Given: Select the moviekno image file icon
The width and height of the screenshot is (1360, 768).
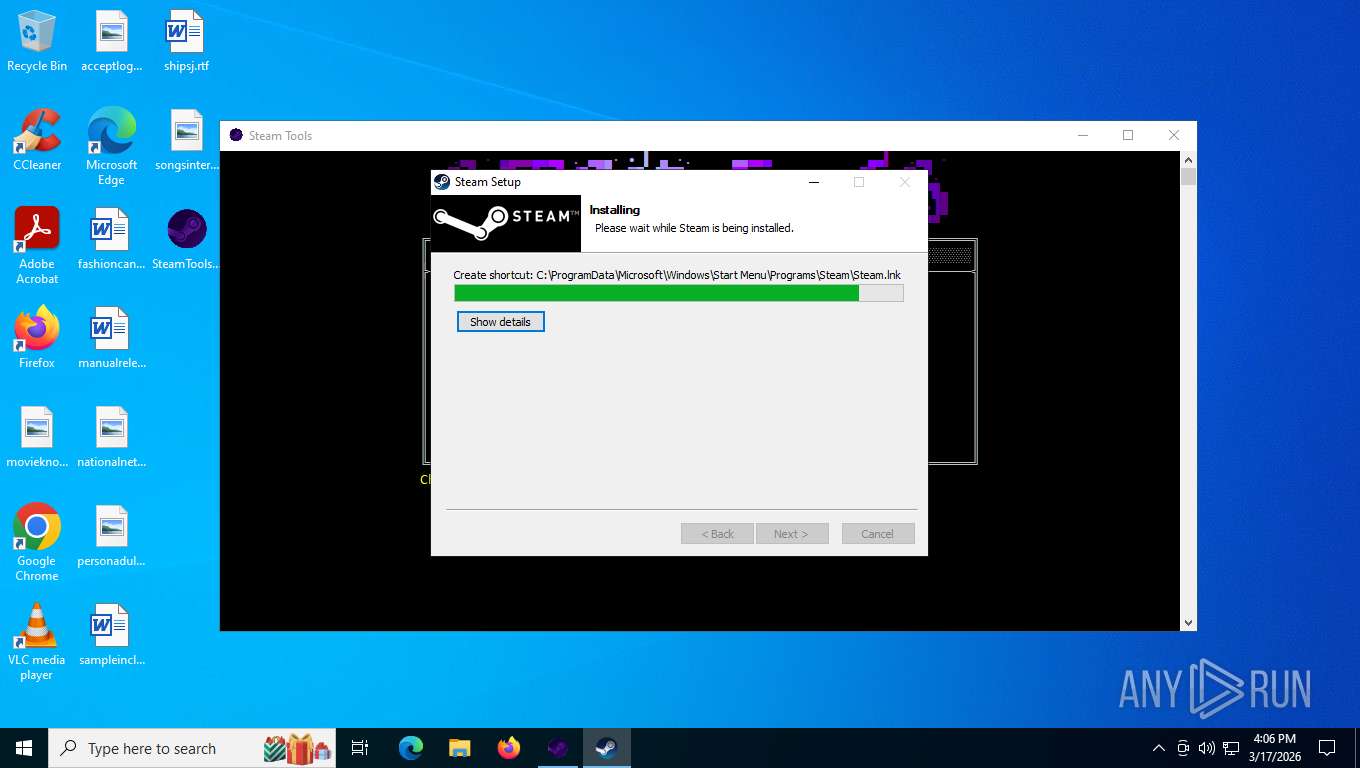Looking at the screenshot, I should 37,437.
